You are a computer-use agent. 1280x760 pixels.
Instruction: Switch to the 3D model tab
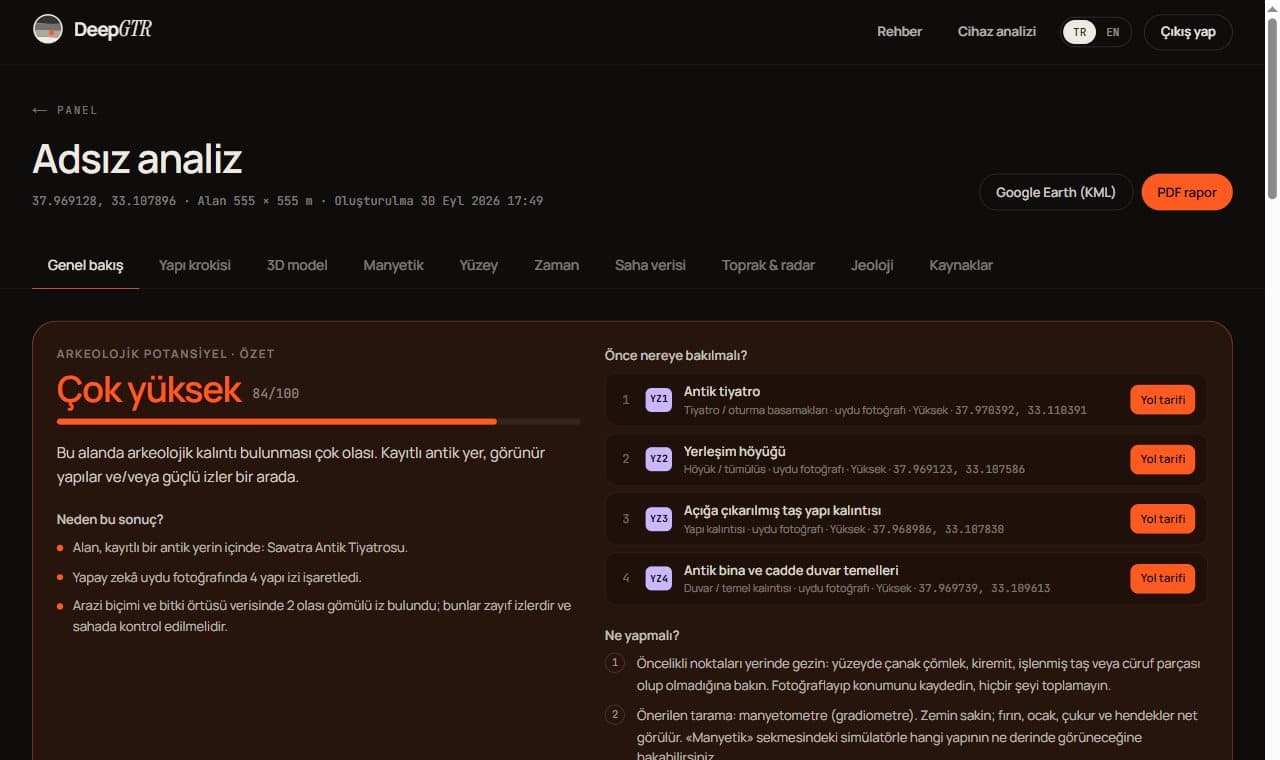[x=297, y=265]
